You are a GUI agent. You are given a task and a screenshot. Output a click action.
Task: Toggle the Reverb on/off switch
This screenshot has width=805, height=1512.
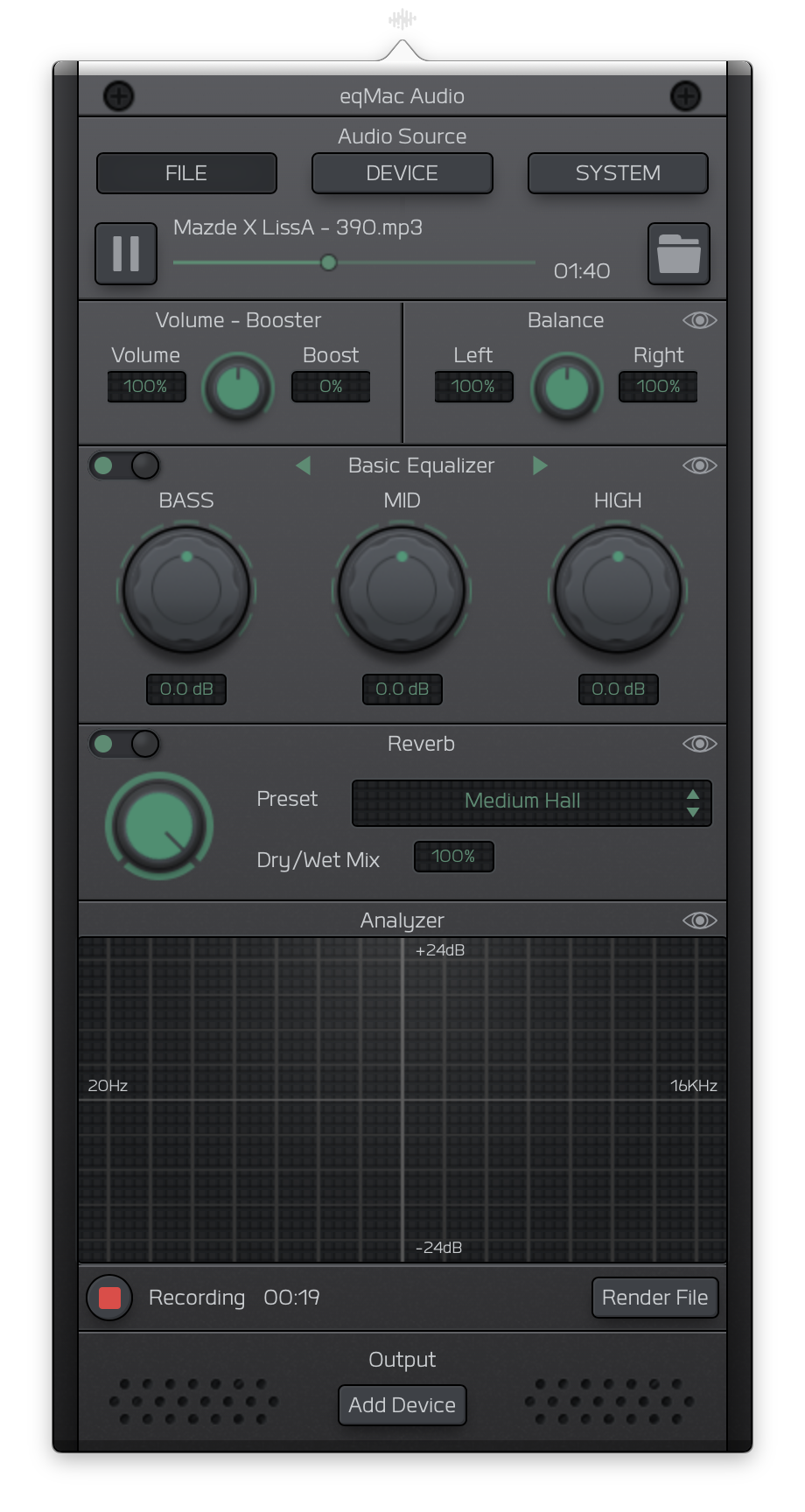(x=124, y=744)
